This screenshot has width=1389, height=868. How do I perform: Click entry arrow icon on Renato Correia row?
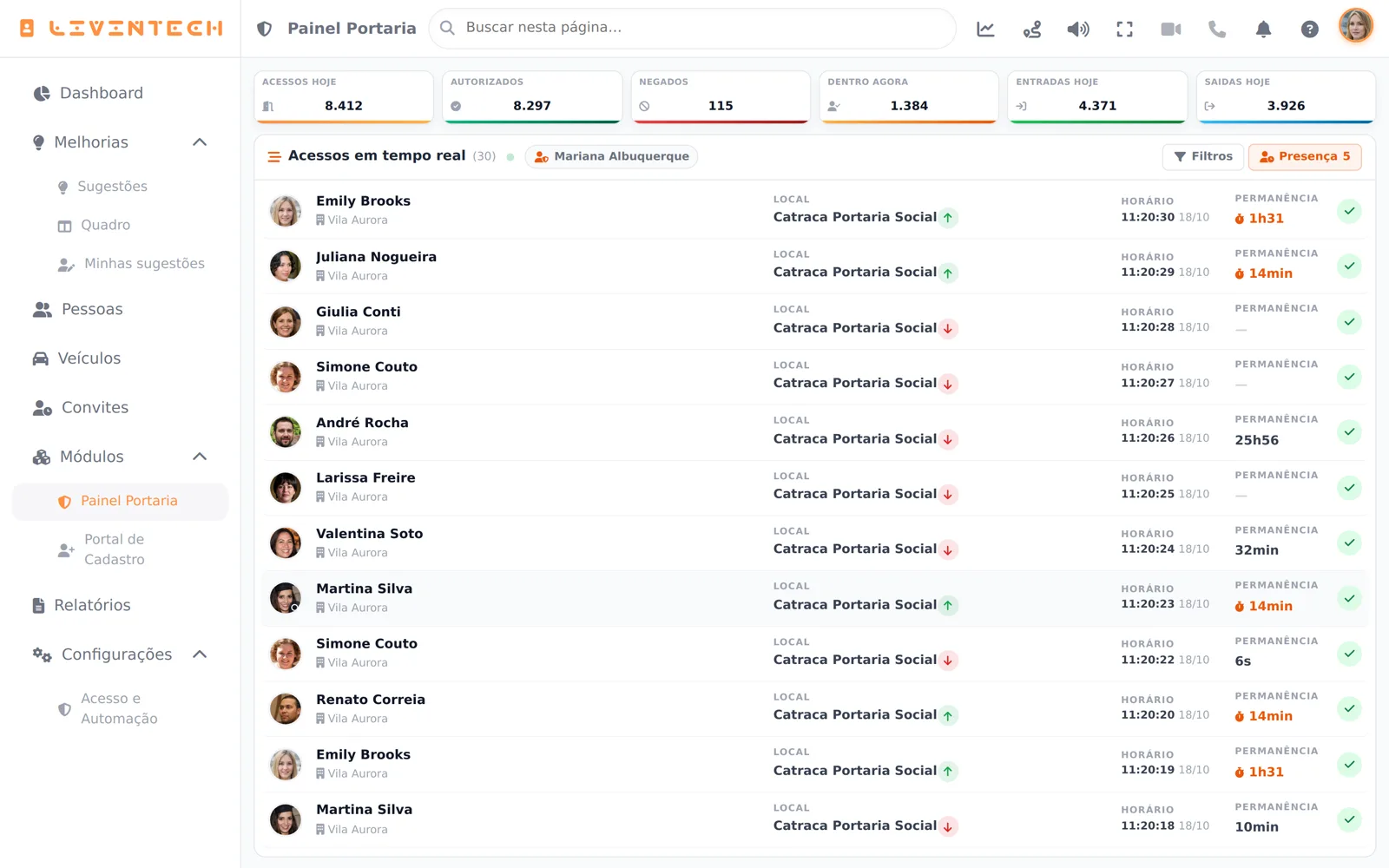point(948,716)
